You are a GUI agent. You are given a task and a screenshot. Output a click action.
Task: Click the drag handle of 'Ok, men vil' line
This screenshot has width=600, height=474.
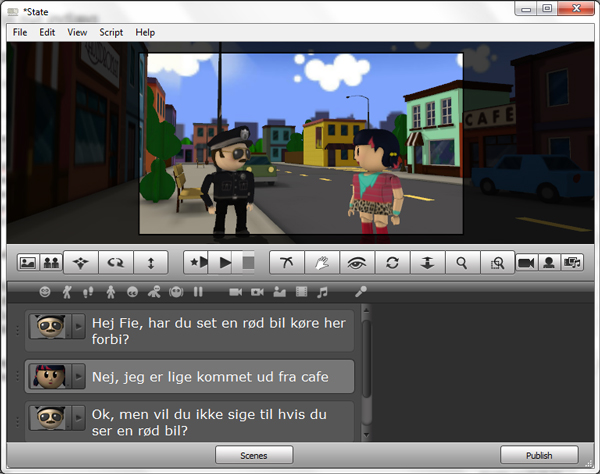(17, 422)
